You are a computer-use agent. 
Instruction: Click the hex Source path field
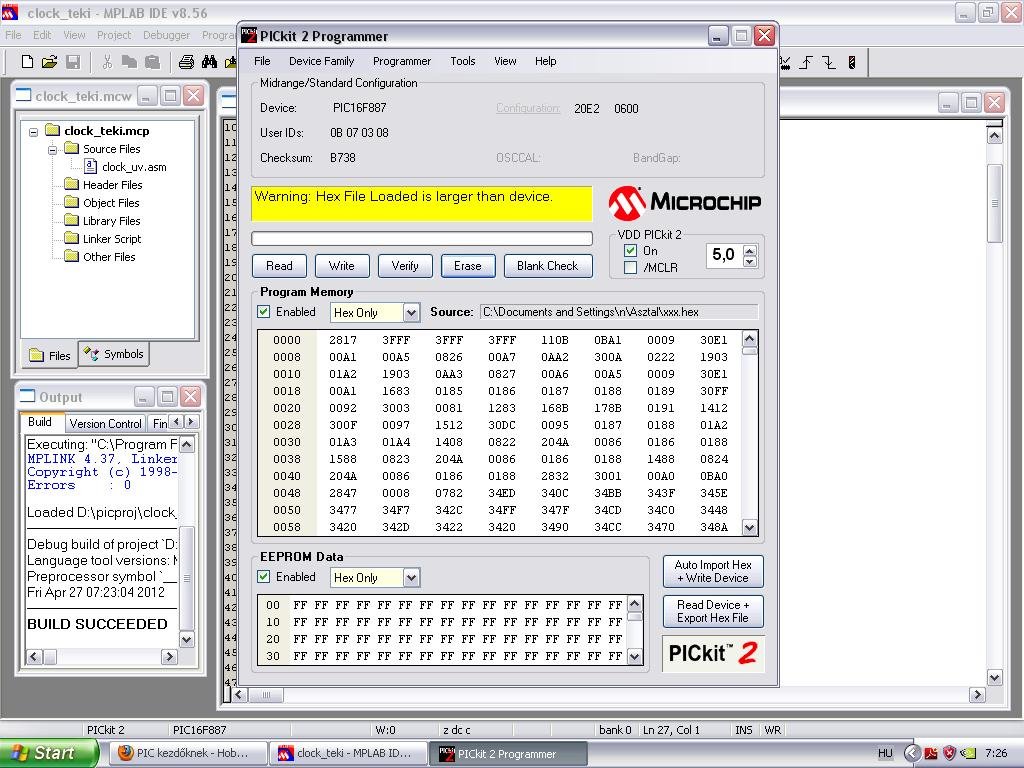click(619, 312)
